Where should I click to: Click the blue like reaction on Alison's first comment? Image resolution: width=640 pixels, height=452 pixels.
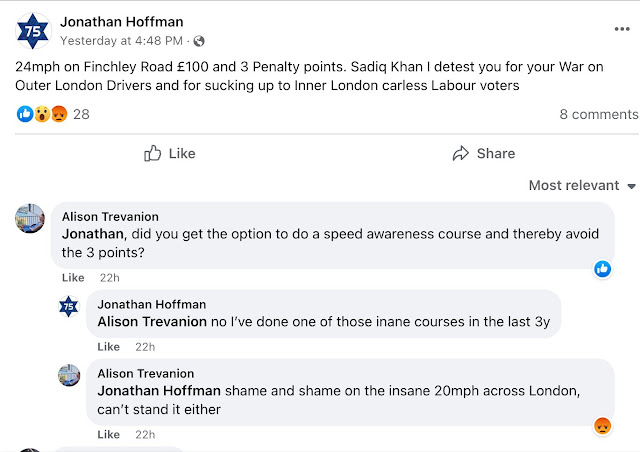click(602, 268)
